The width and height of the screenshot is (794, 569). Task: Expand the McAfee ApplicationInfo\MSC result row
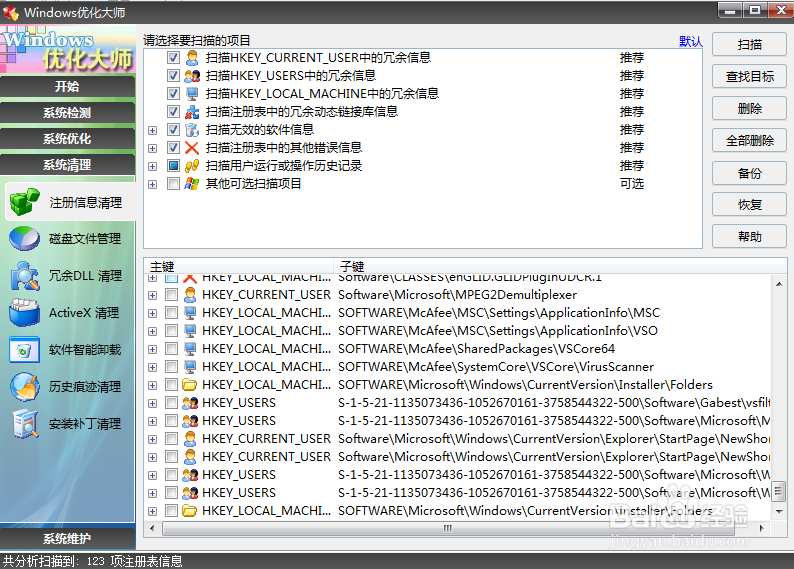pos(152,313)
